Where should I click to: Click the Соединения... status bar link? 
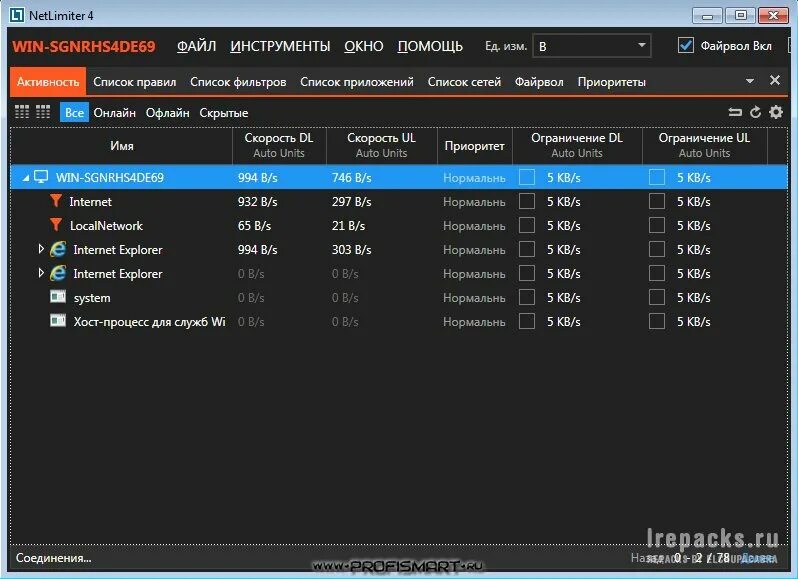54,558
